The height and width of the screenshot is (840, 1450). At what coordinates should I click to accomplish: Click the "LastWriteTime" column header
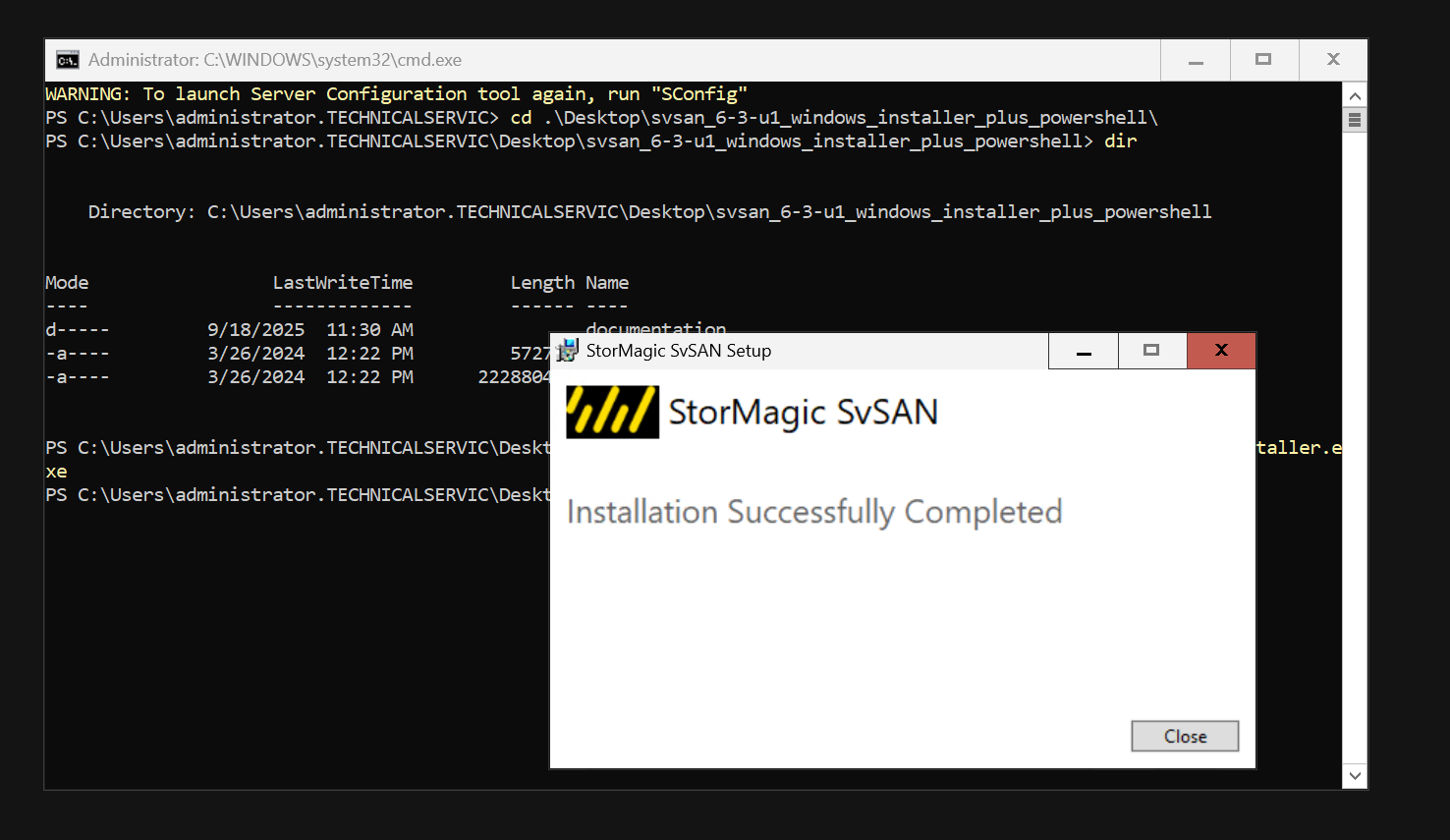(x=343, y=283)
